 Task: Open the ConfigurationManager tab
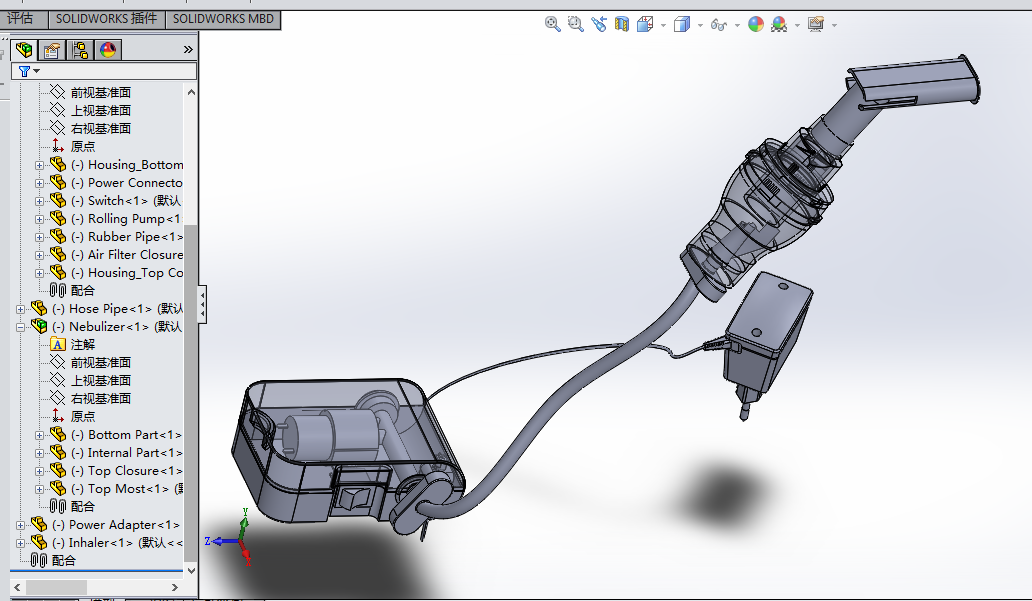tap(80, 49)
